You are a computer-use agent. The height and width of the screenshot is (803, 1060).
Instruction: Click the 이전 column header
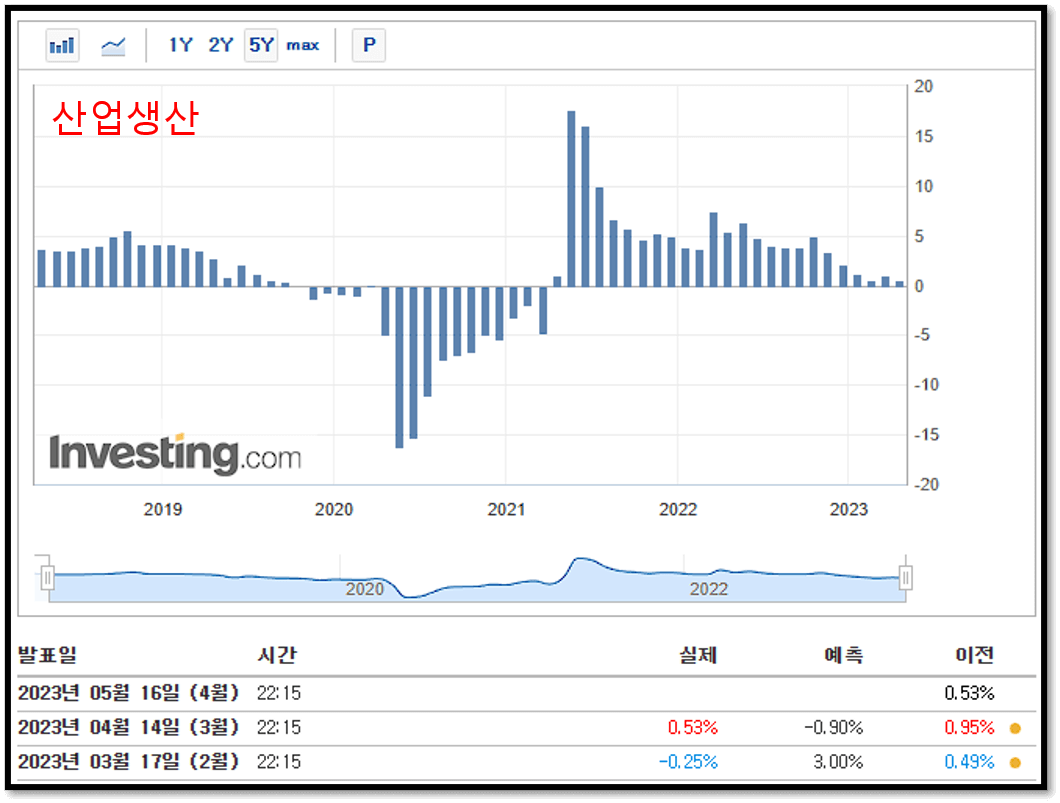tap(975, 654)
